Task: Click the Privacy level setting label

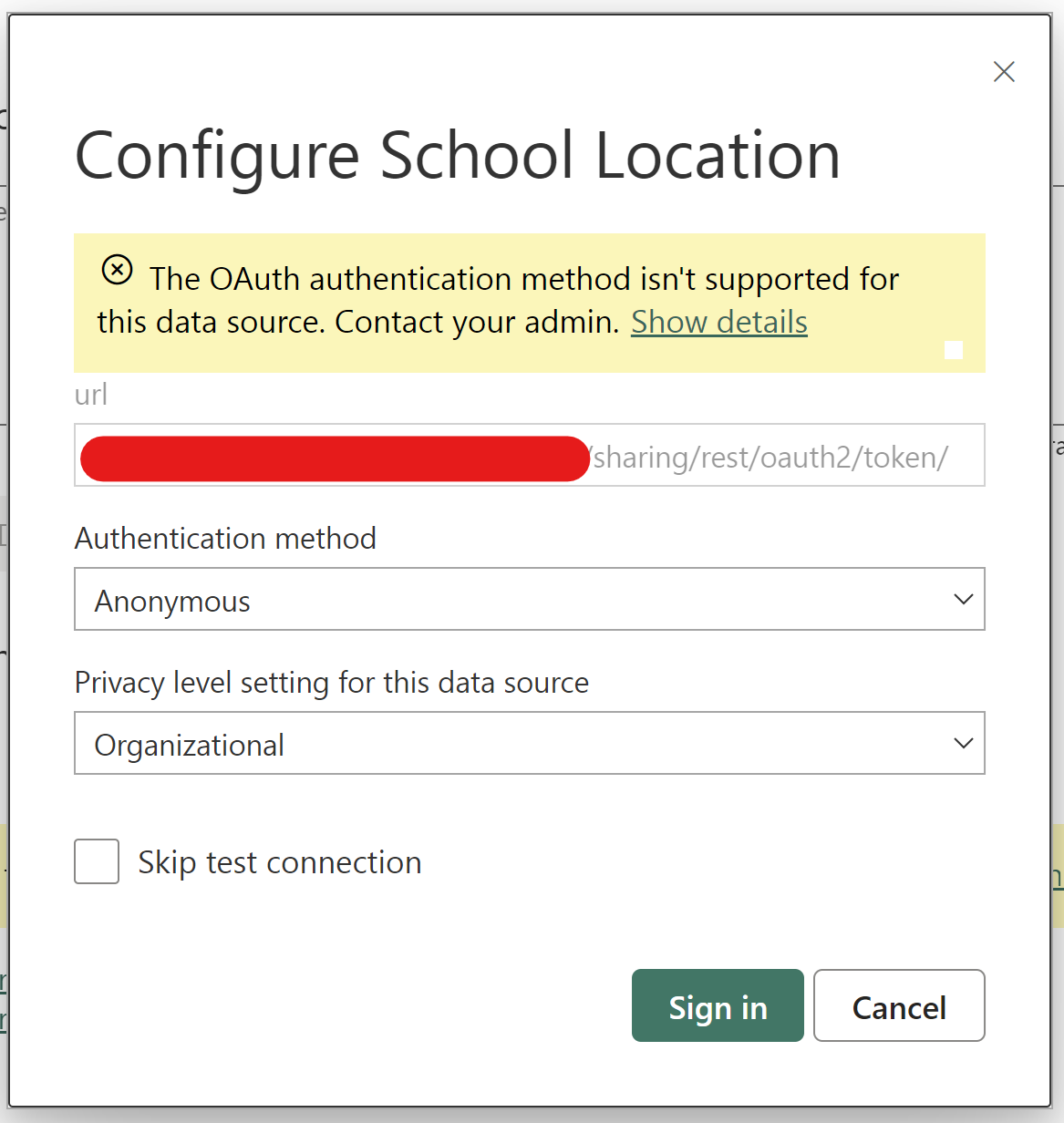Action: point(332,683)
